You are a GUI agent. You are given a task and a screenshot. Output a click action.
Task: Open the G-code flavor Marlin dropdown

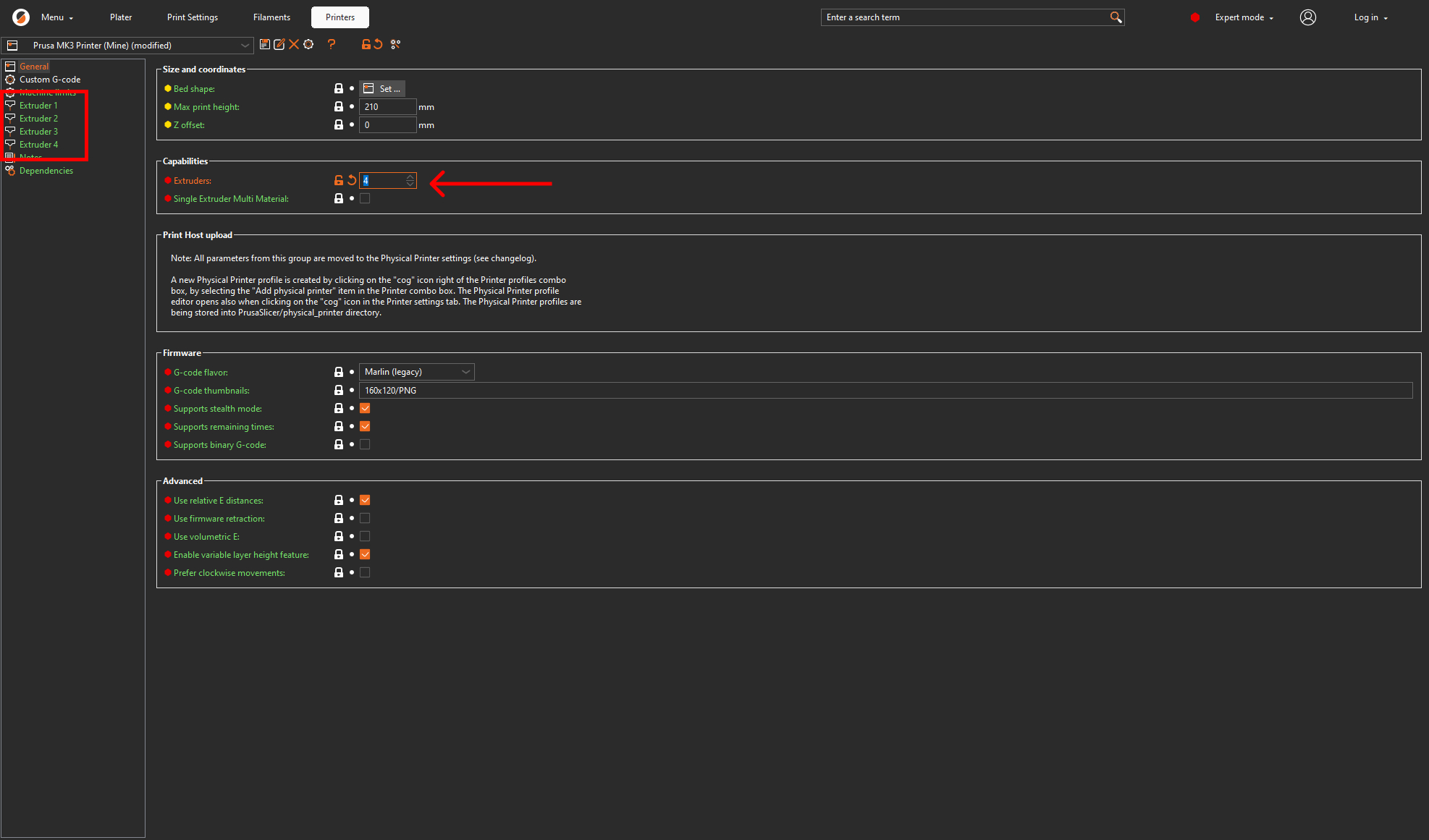[417, 372]
